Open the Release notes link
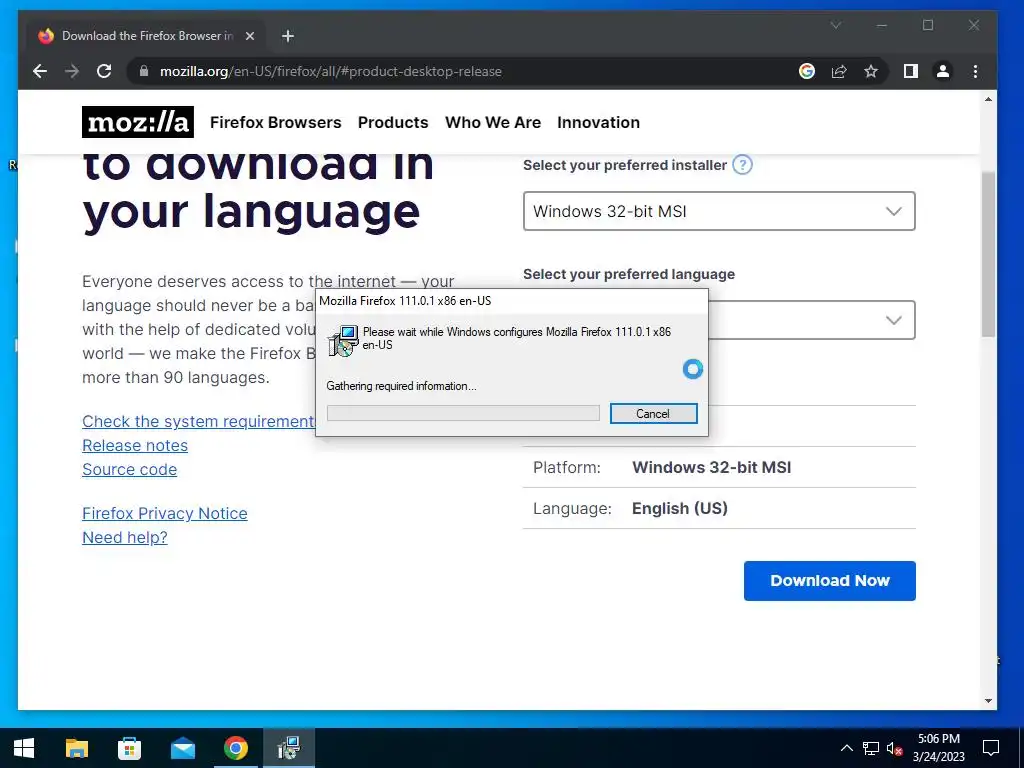The image size is (1024, 768). click(135, 445)
